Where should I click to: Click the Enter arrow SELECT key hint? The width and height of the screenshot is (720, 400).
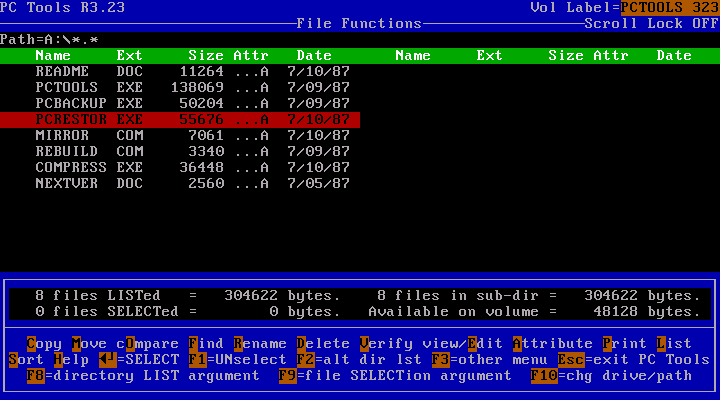(x=139, y=360)
